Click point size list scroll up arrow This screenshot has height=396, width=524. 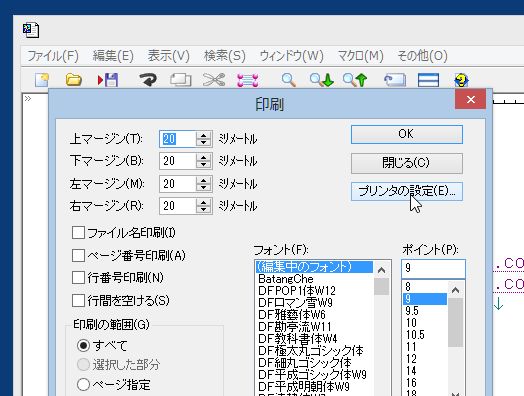pos(455,290)
